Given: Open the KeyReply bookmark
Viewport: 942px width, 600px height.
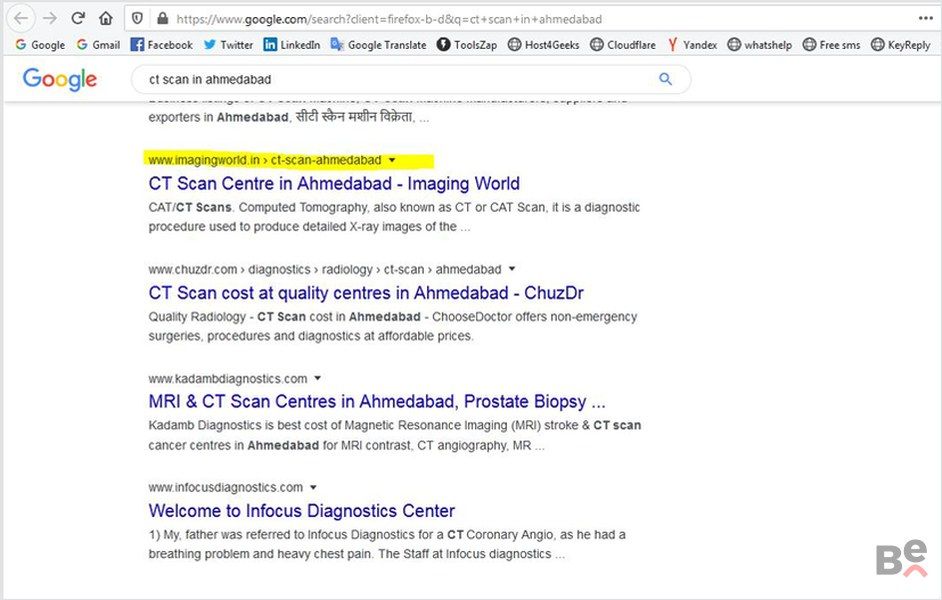Looking at the screenshot, I should (901, 44).
